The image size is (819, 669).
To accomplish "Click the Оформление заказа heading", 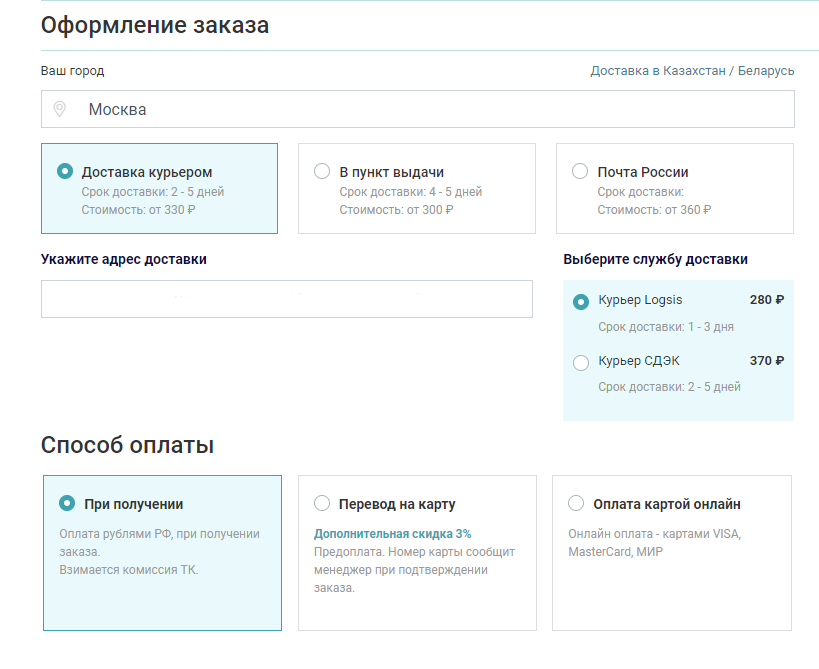I will click(155, 25).
